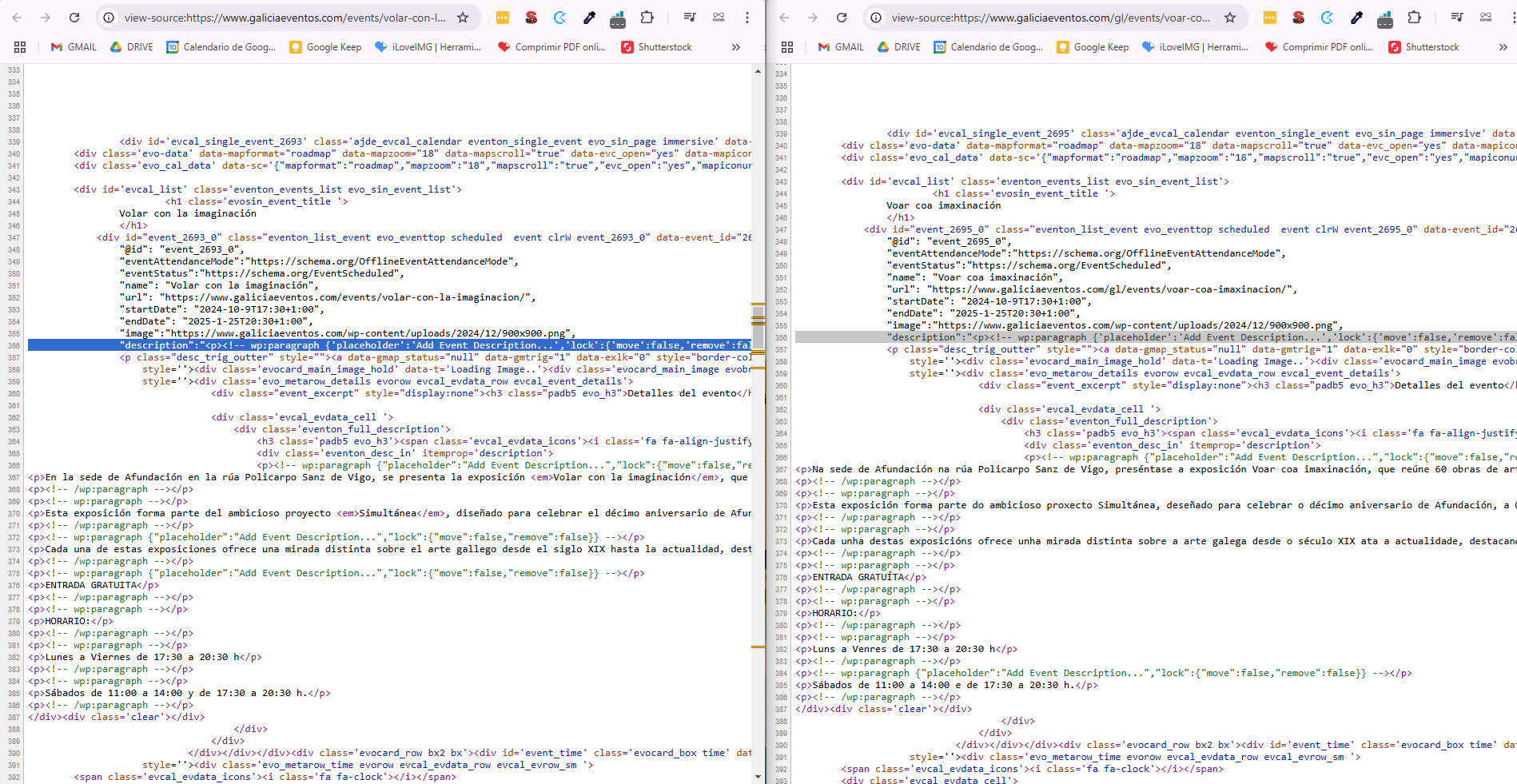The width and height of the screenshot is (1517, 784).
Task: Open the green chart extension in left window
Action: [x=618, y=19]
